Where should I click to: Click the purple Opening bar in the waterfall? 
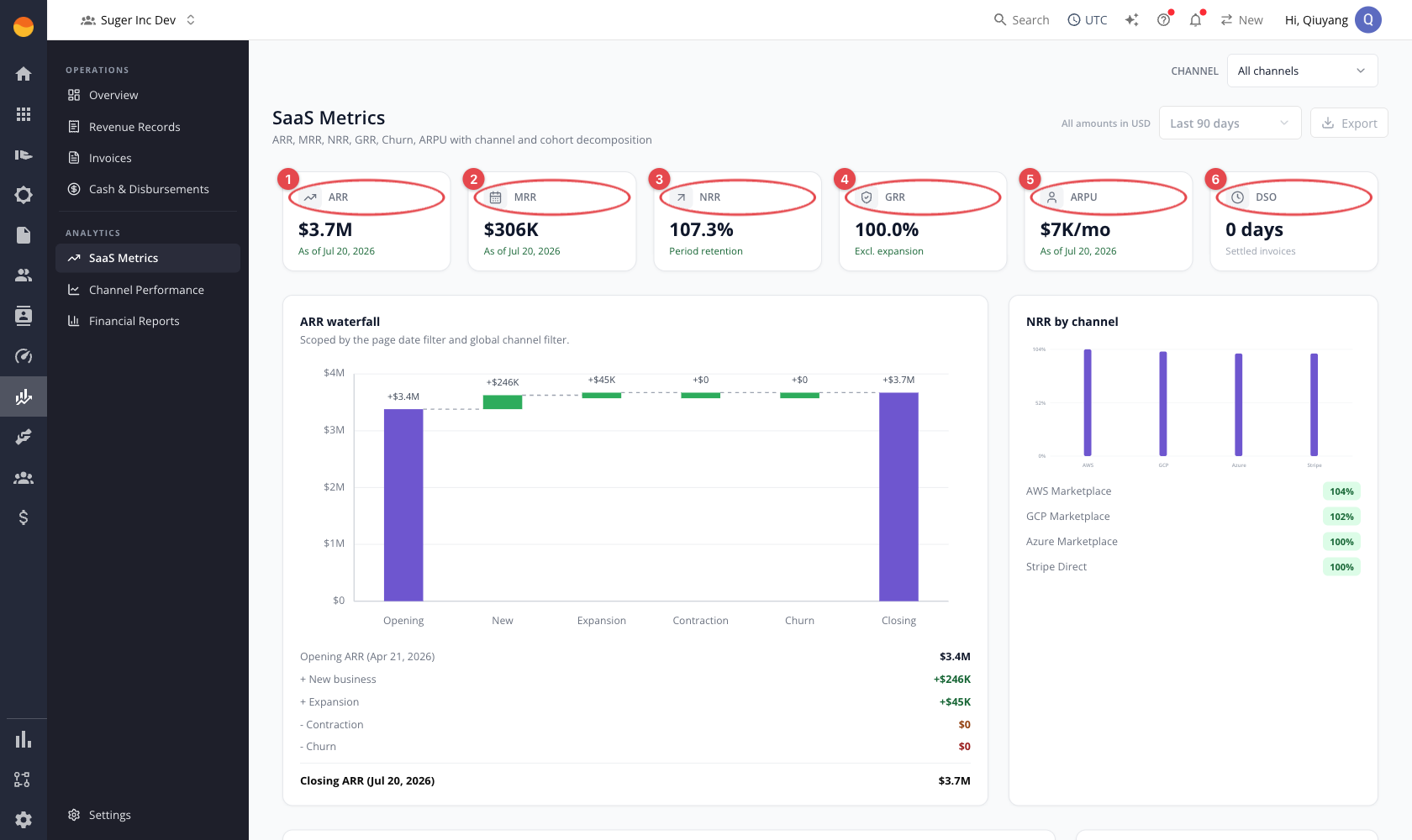pyautogui.click(x=403, y=505)
